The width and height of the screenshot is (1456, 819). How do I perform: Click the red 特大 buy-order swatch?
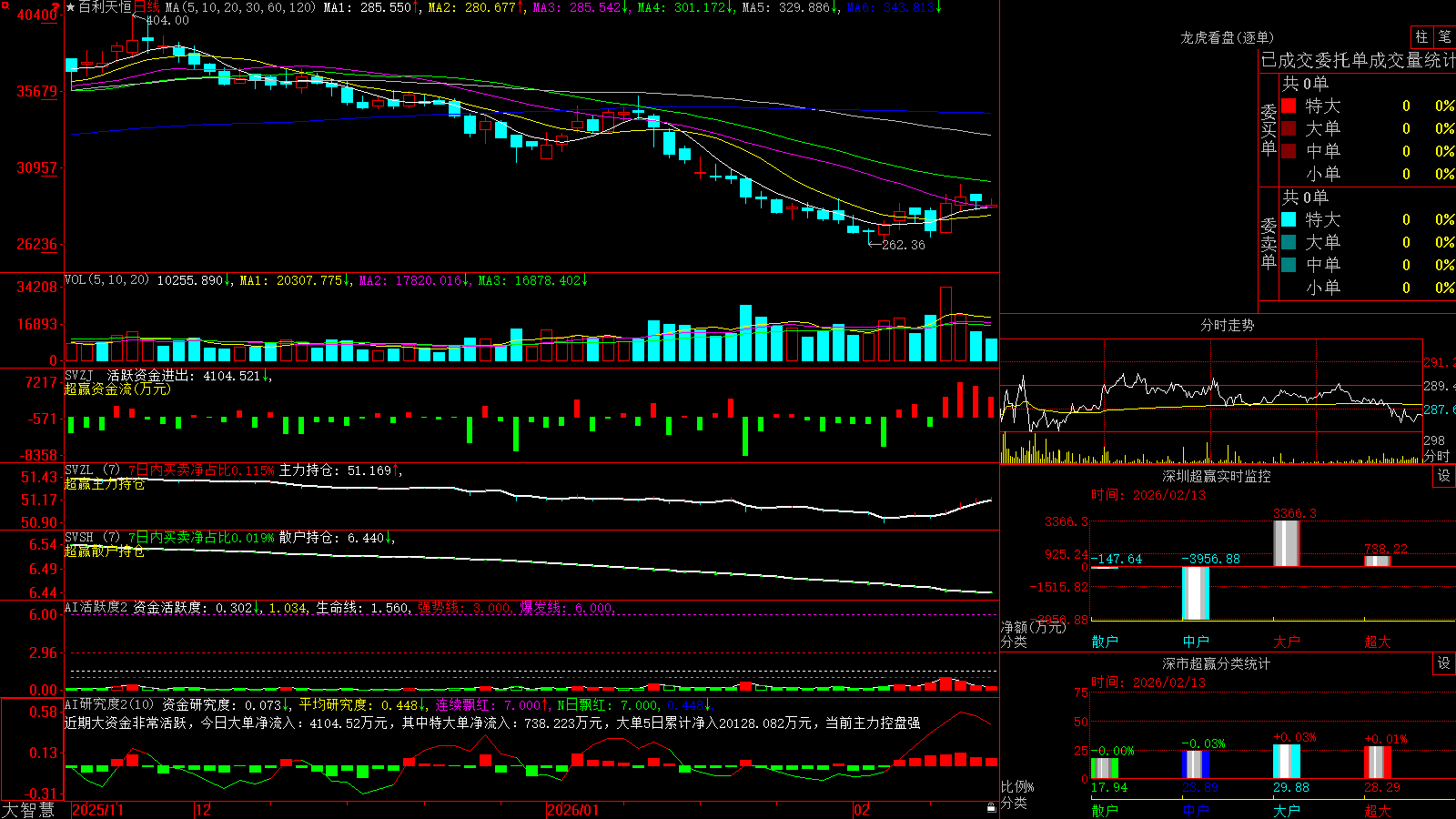[1289, 106]
